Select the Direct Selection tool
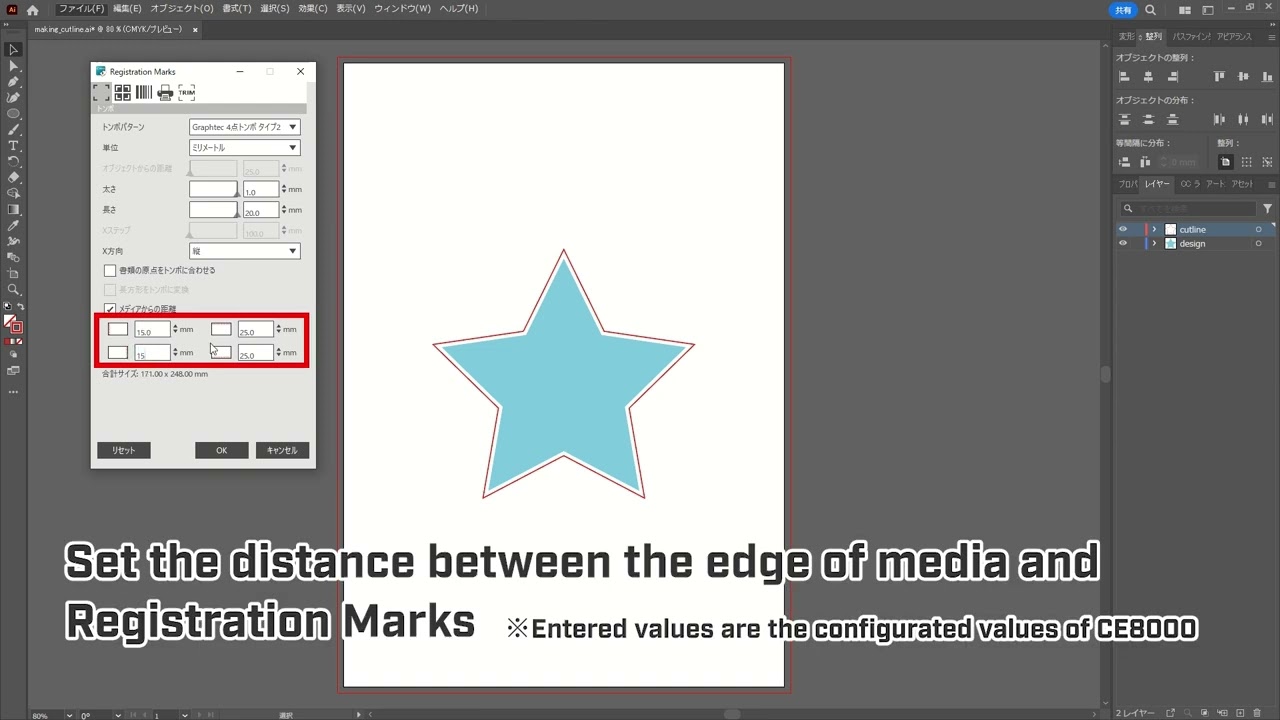Viewport: 1280px width, 720px height. pos(13,65)
